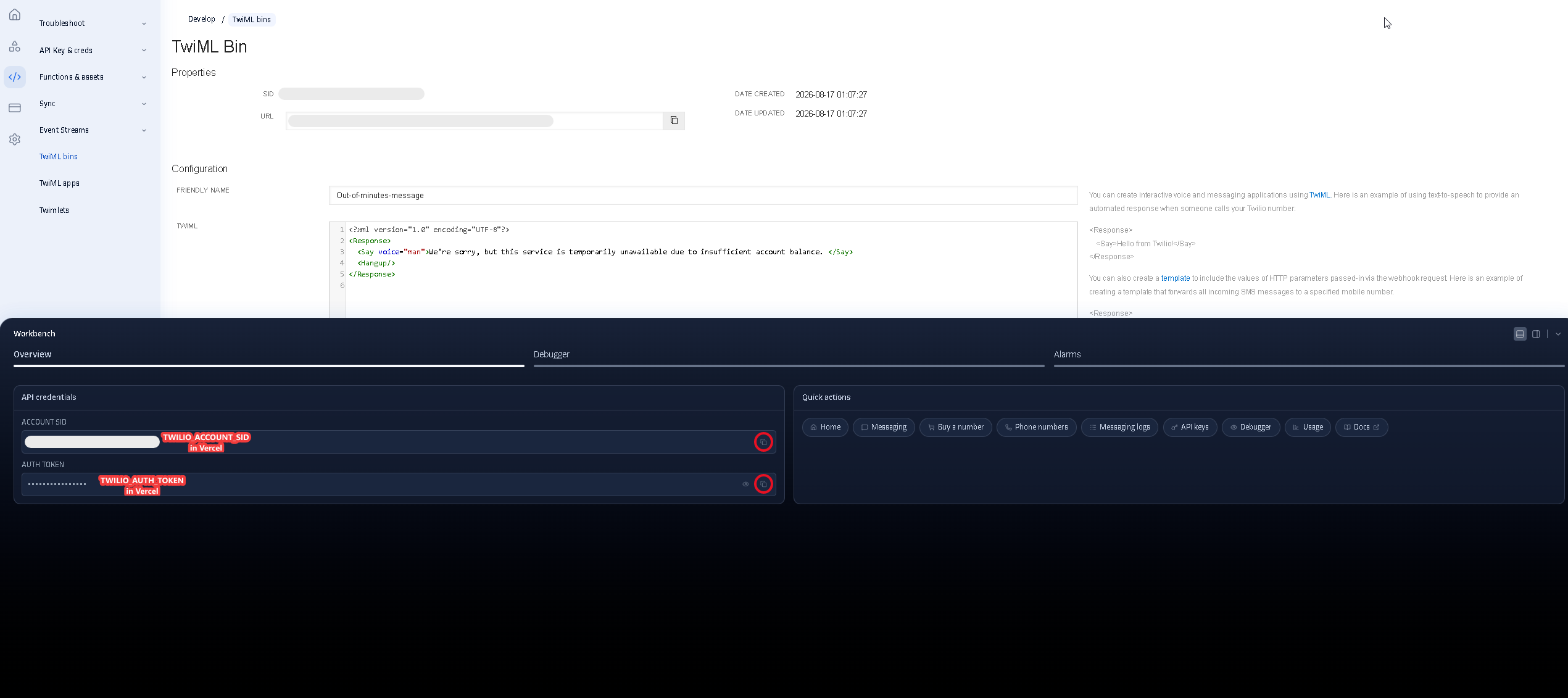This screenshot has width=1568, height=698.
Task: Click the TwiML bins breadcrumb
Action: [252, 20]
